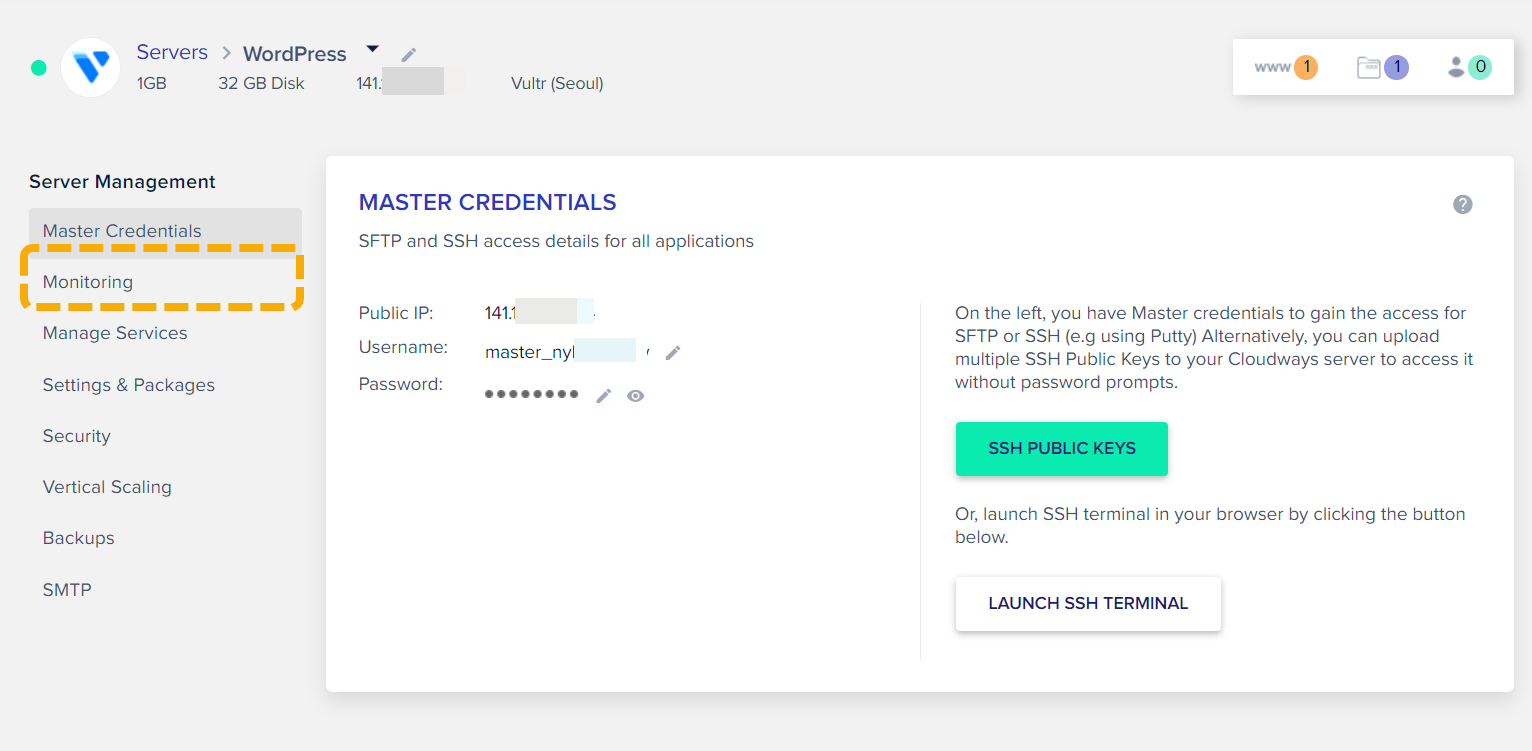
Task: Click the WordPress server name
Action: (x=295, y=54)
